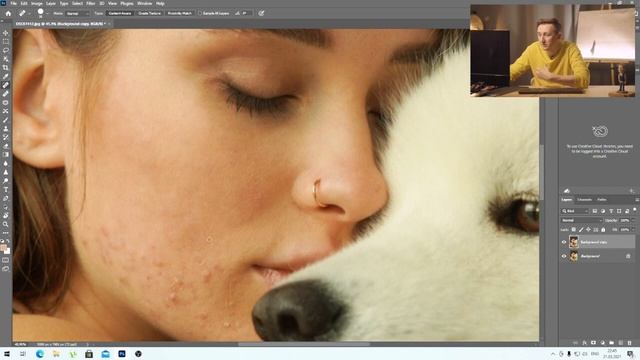Choose Content-Aware healing type
640x360 pixels.
pyautogui.click(x=120, y=13)
